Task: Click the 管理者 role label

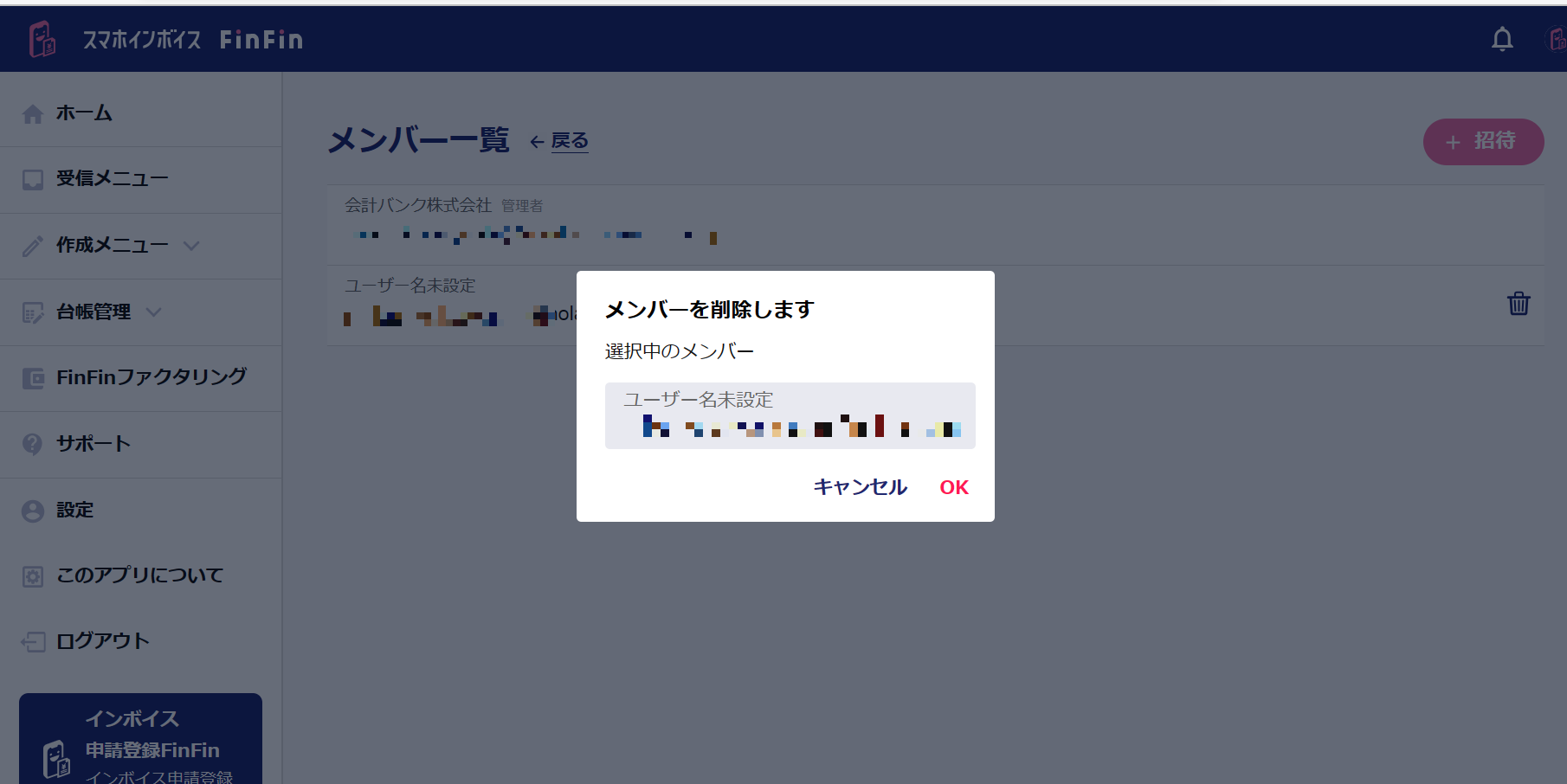Action: click(522, 206)
